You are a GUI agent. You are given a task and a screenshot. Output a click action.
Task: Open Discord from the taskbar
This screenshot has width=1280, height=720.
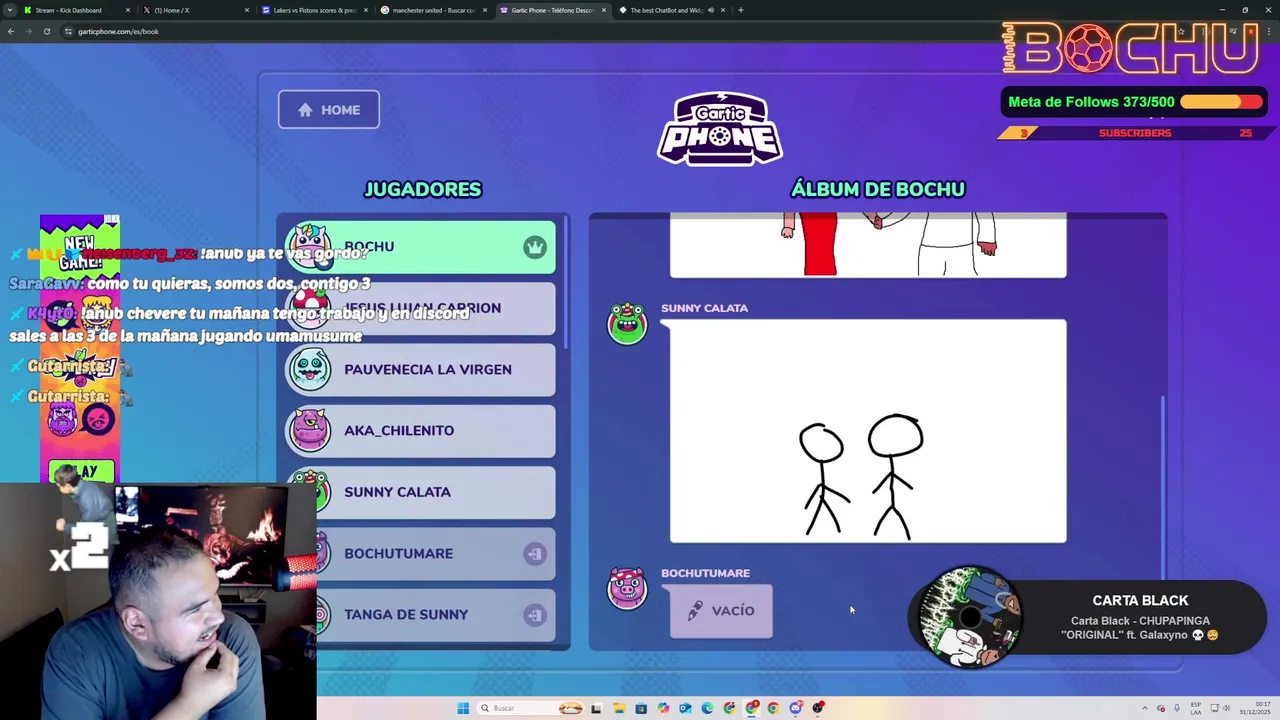coord(796,708)
